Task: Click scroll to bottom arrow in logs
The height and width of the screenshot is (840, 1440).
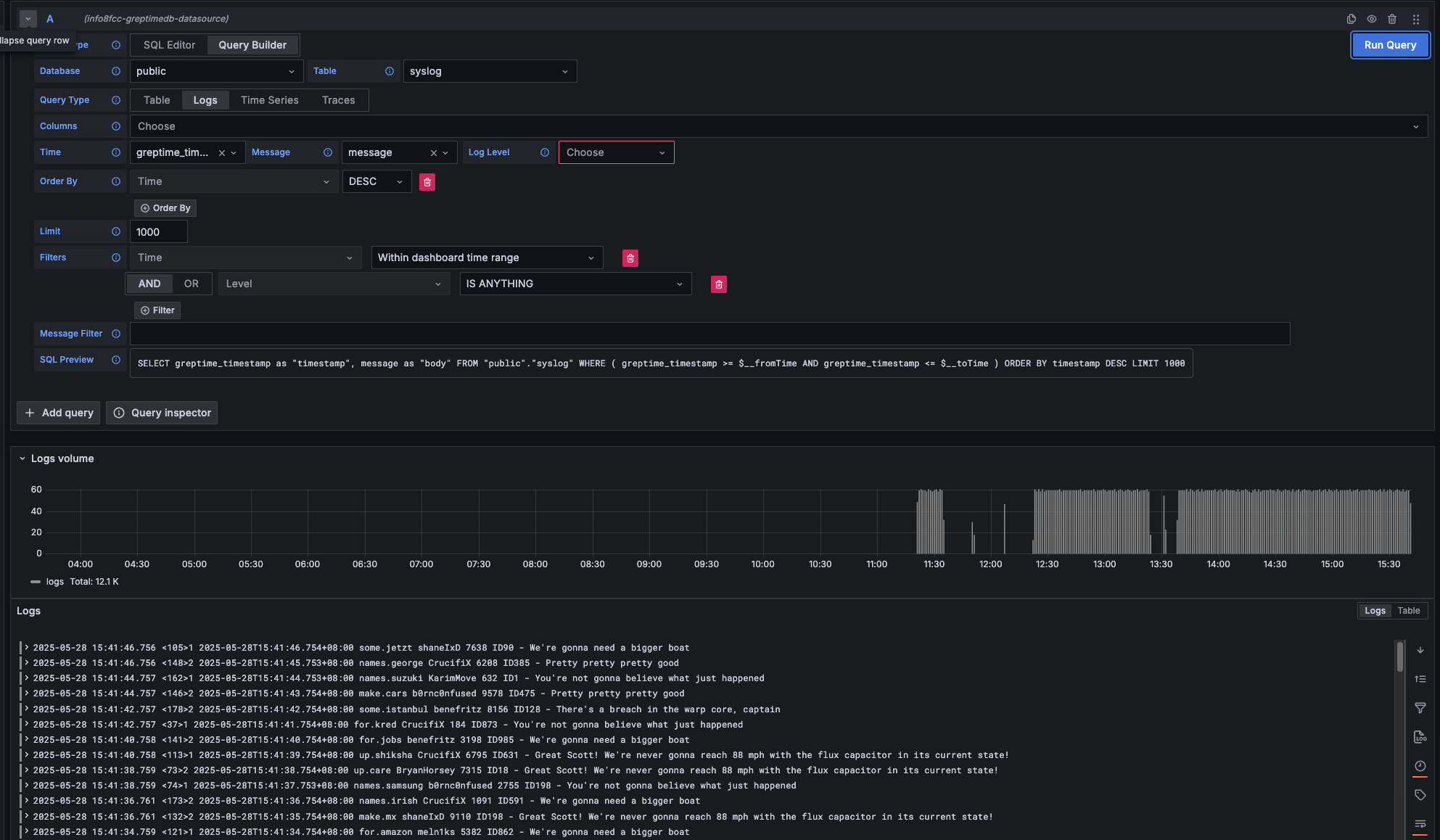Action: [1420, 650]
